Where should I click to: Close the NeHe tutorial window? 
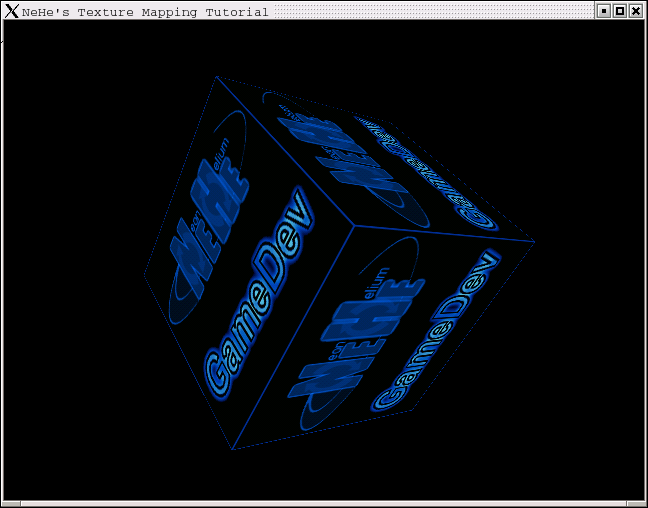tap(636, 11)
